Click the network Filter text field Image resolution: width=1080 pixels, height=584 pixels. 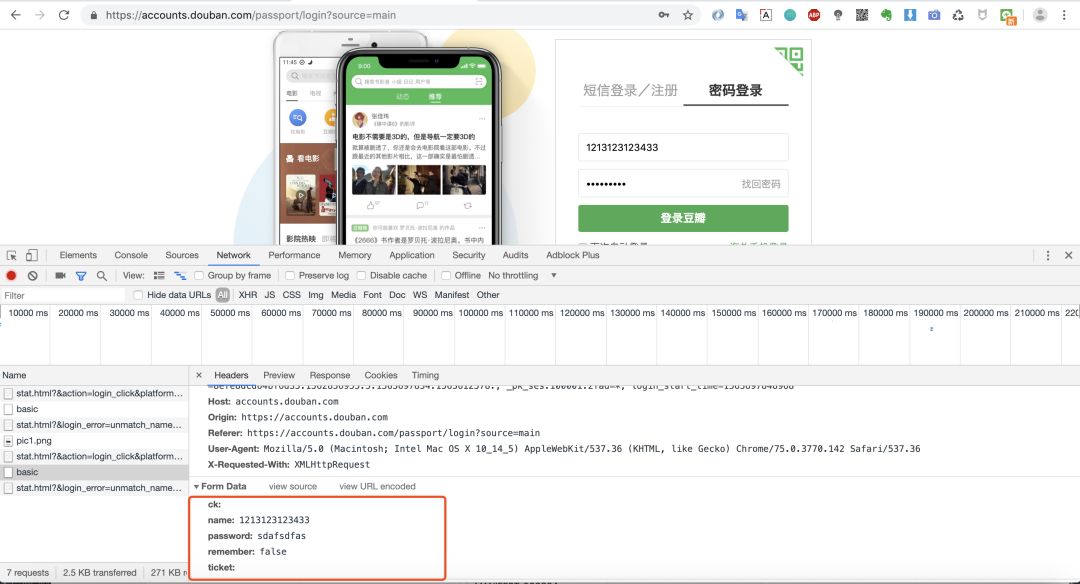click(63, 295)
